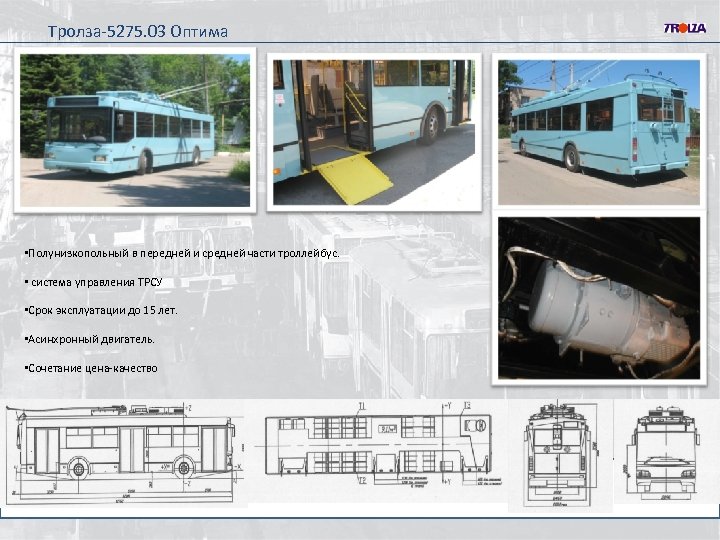Select the front-view trolleybus photo
720x540 pixels.
click(135, 130)
